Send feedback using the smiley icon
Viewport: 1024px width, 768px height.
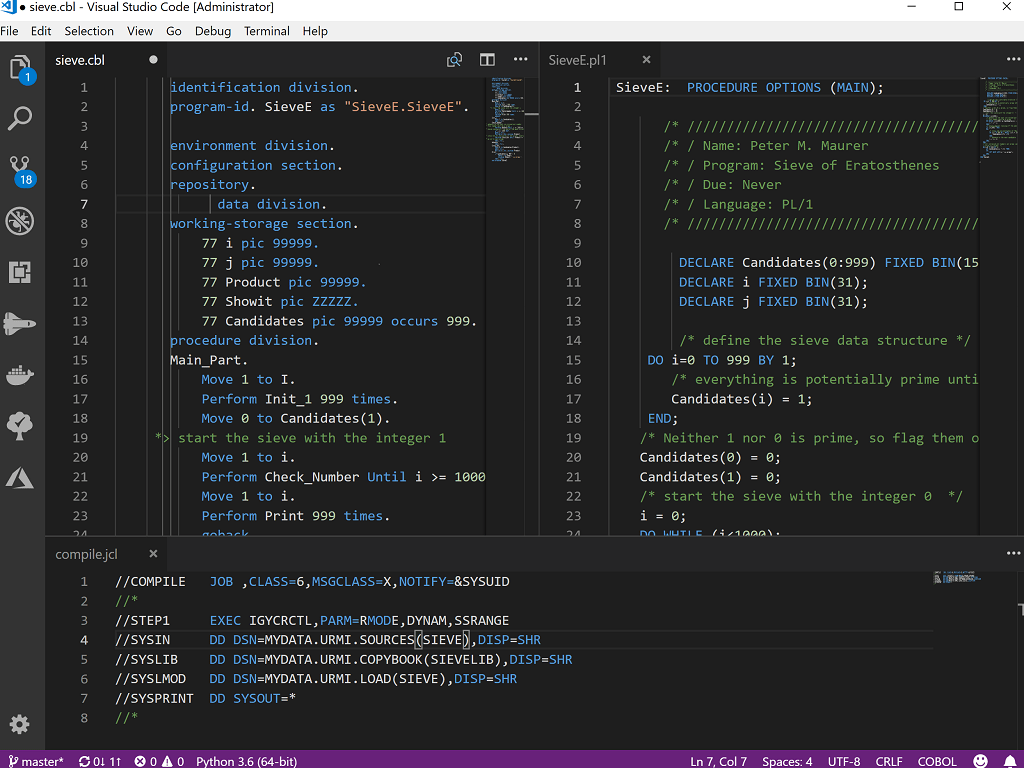pos(981,761)
